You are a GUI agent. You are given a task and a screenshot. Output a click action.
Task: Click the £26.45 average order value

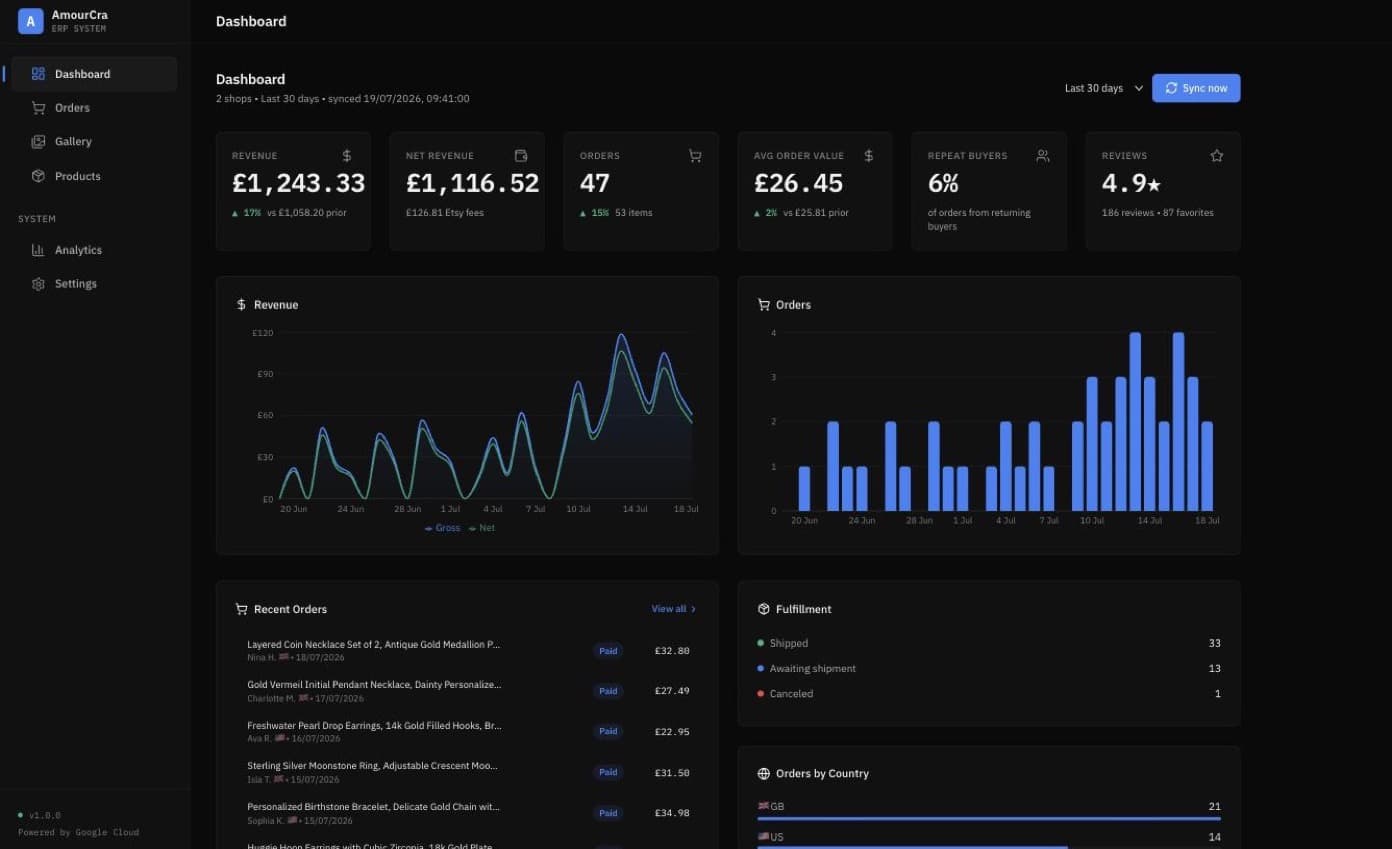798,183
